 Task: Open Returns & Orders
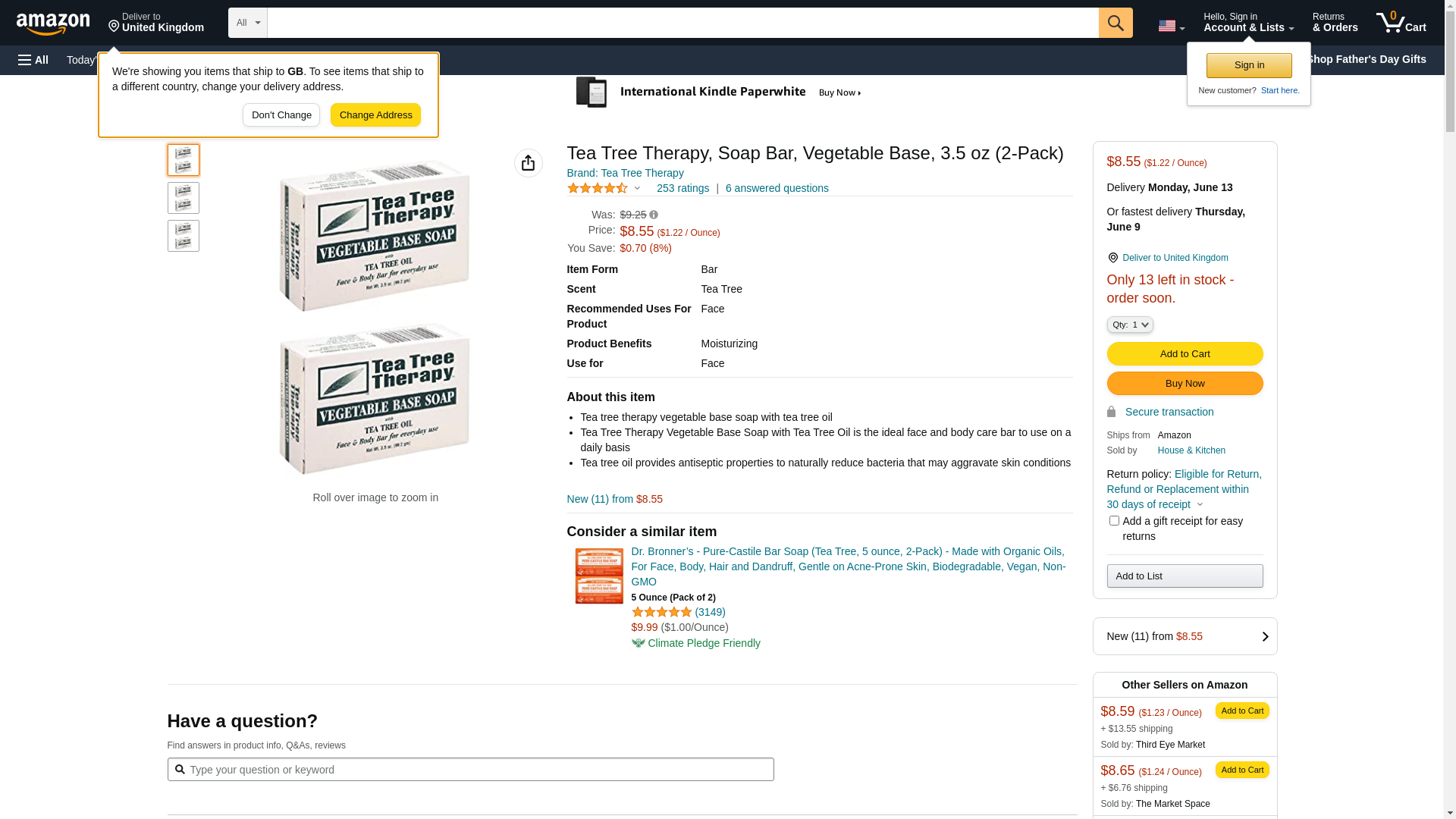[x=1335, y=23]
